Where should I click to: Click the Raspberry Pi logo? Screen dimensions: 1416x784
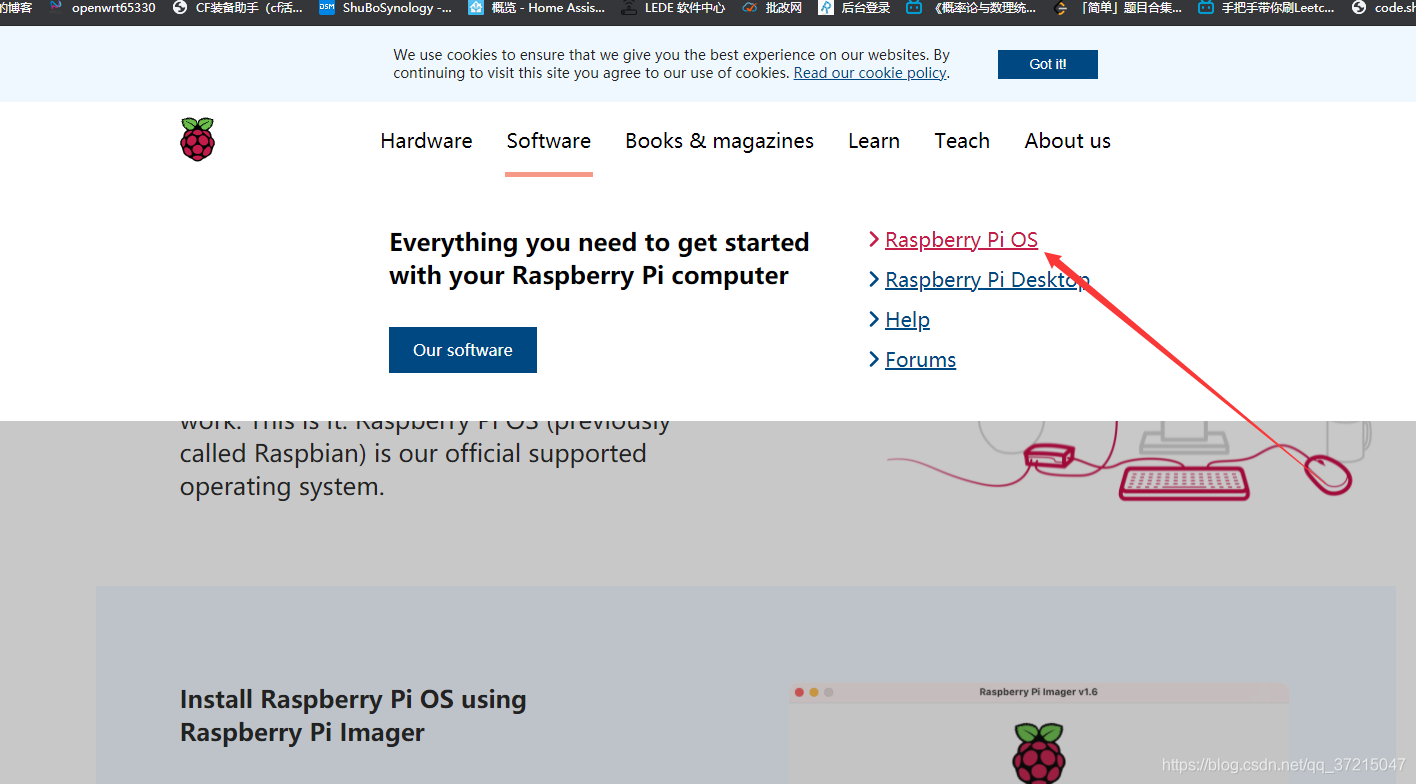(198, 139)
